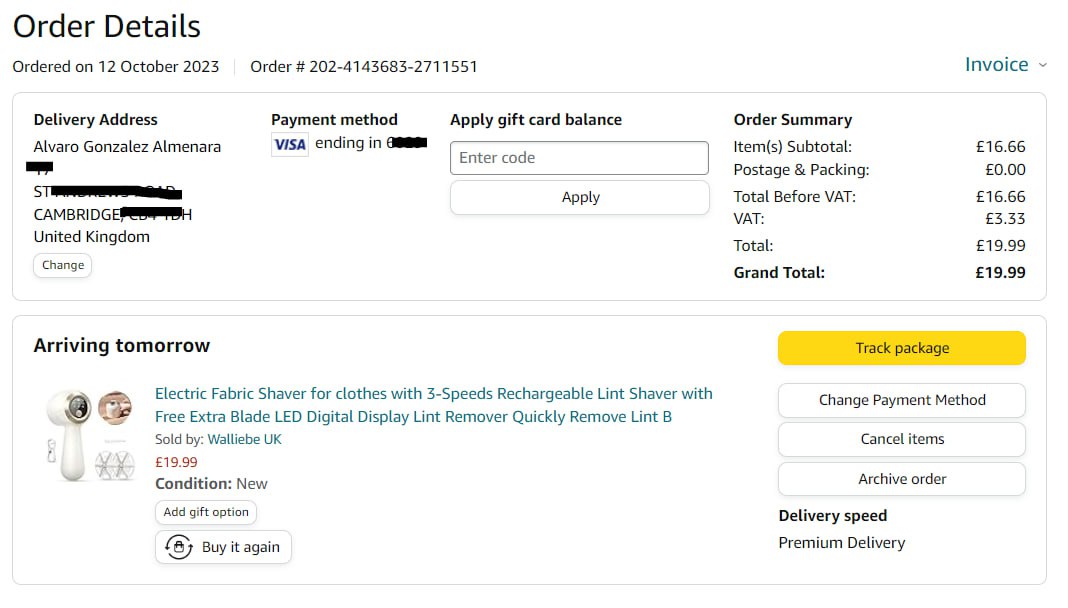The height and width of the screenshot is (608, 1068).
Task: Click the yellow Track package button
Action: pyautogui.click(x=901, y=348)
